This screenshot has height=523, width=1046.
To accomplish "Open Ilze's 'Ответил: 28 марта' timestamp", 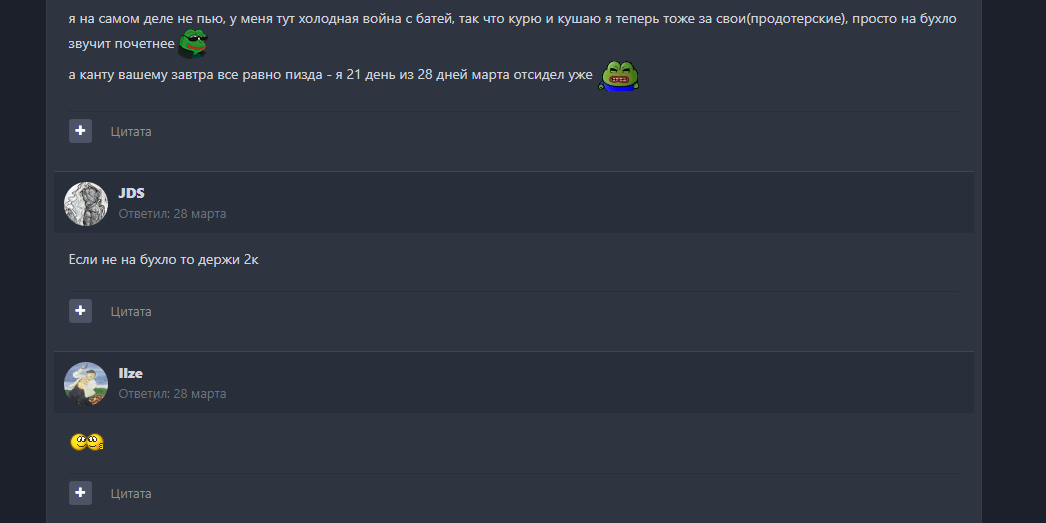I will [172, 394].
